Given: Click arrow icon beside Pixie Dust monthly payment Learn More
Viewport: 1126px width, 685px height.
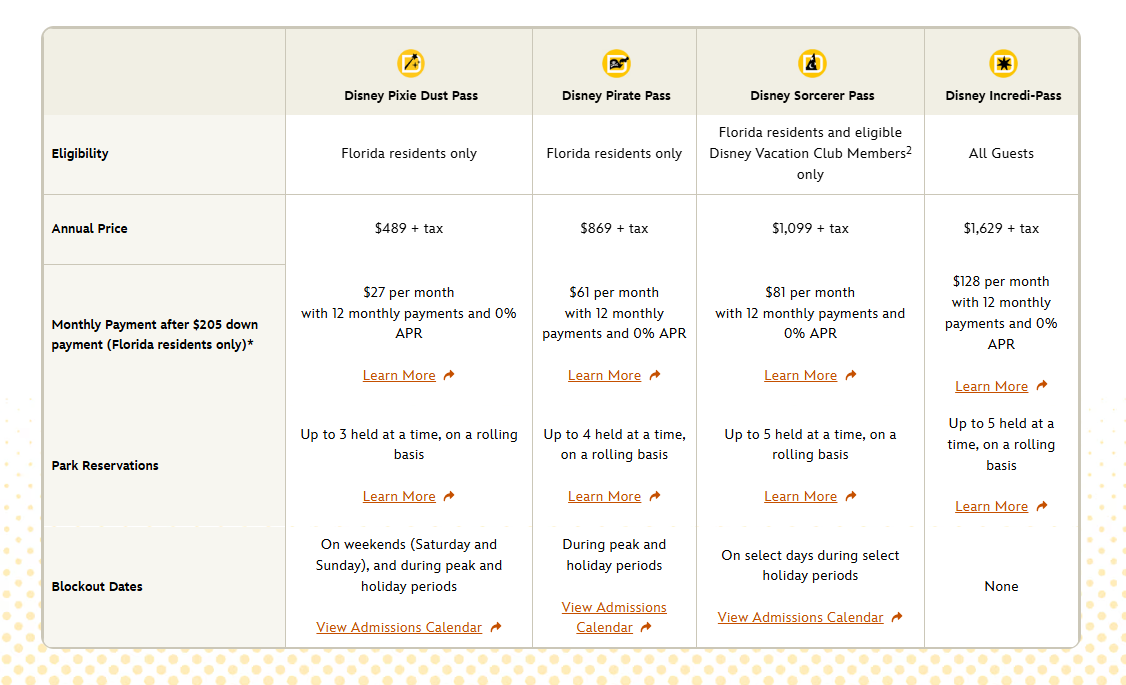Looking at the screenshot, I should tap(449, 376).
